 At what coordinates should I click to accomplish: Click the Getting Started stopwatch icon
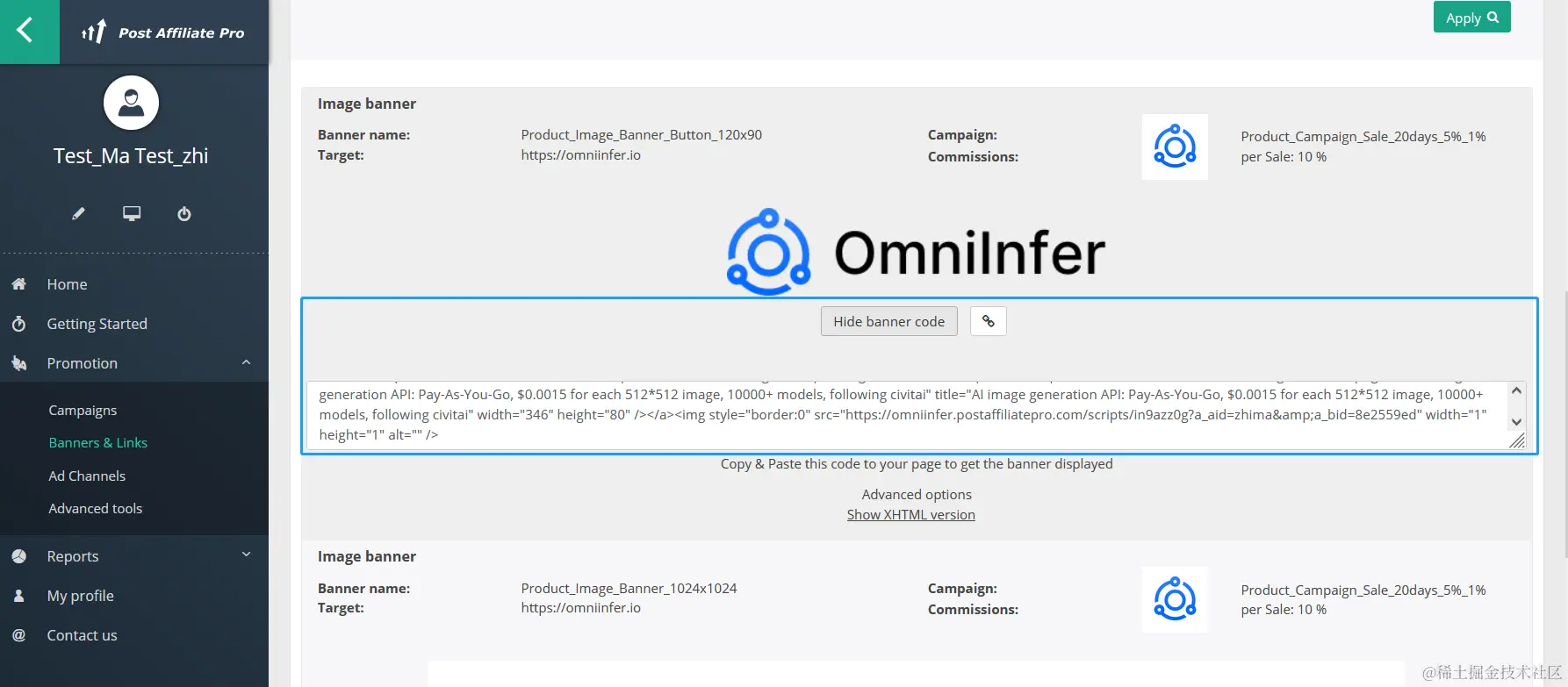click(18, 324)
